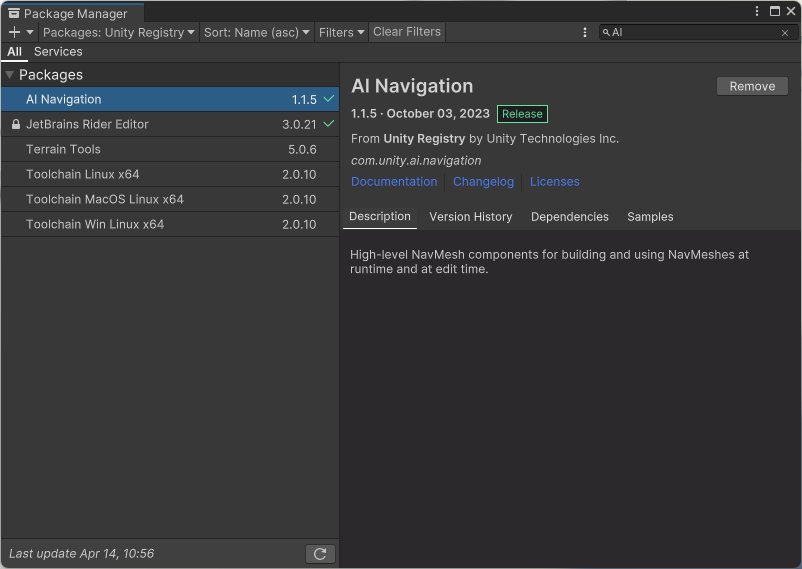Select the Toolchain Linux x64 package

[x=170, y=174]
